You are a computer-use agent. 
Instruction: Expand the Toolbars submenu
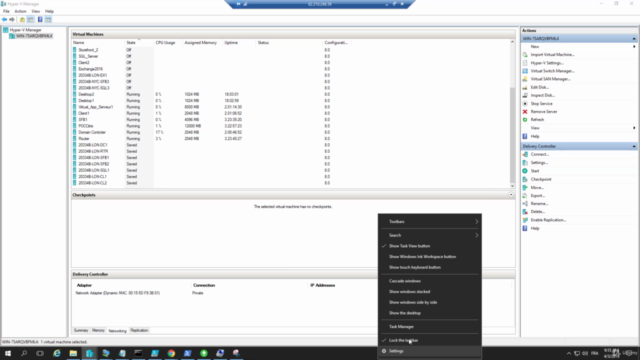430,222
